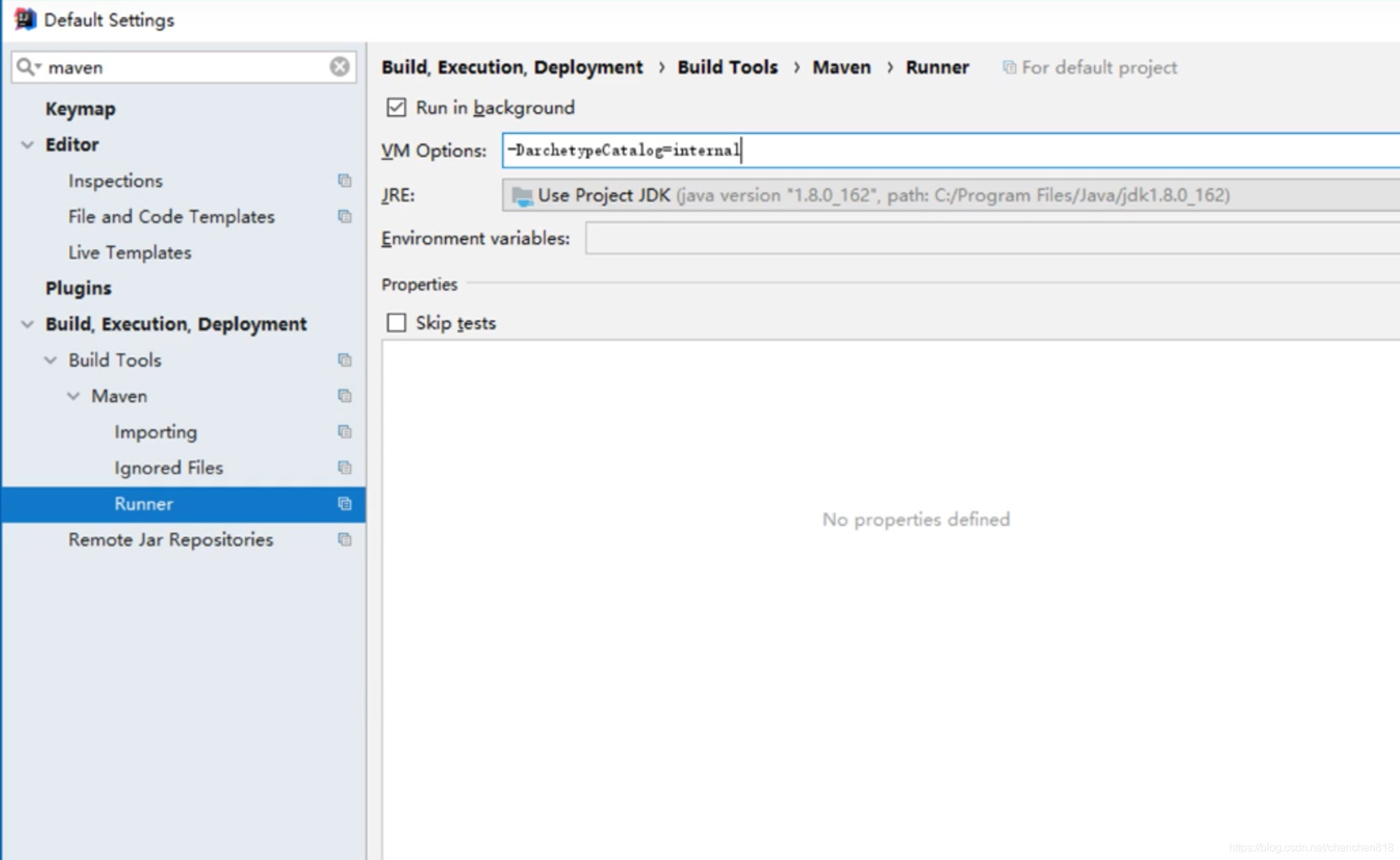
Task: Open the Plugins settings page
Action: pos(78,288)
